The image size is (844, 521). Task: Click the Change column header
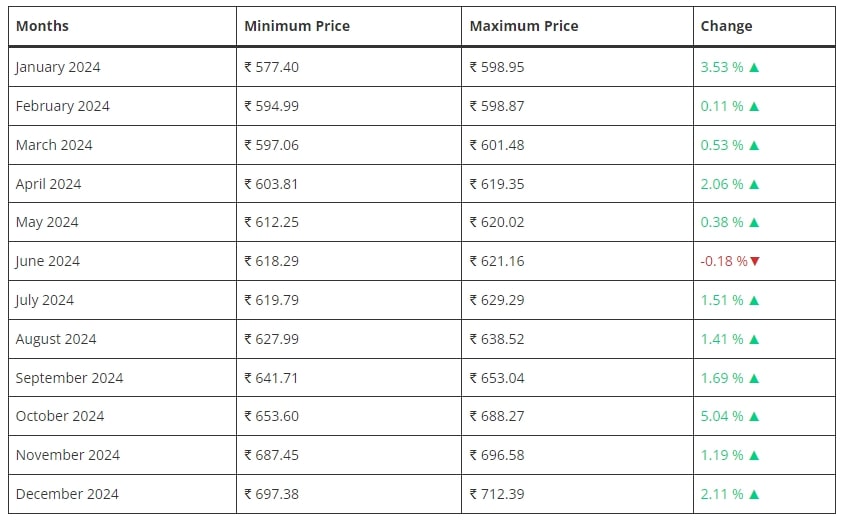[x=726, y=26]
